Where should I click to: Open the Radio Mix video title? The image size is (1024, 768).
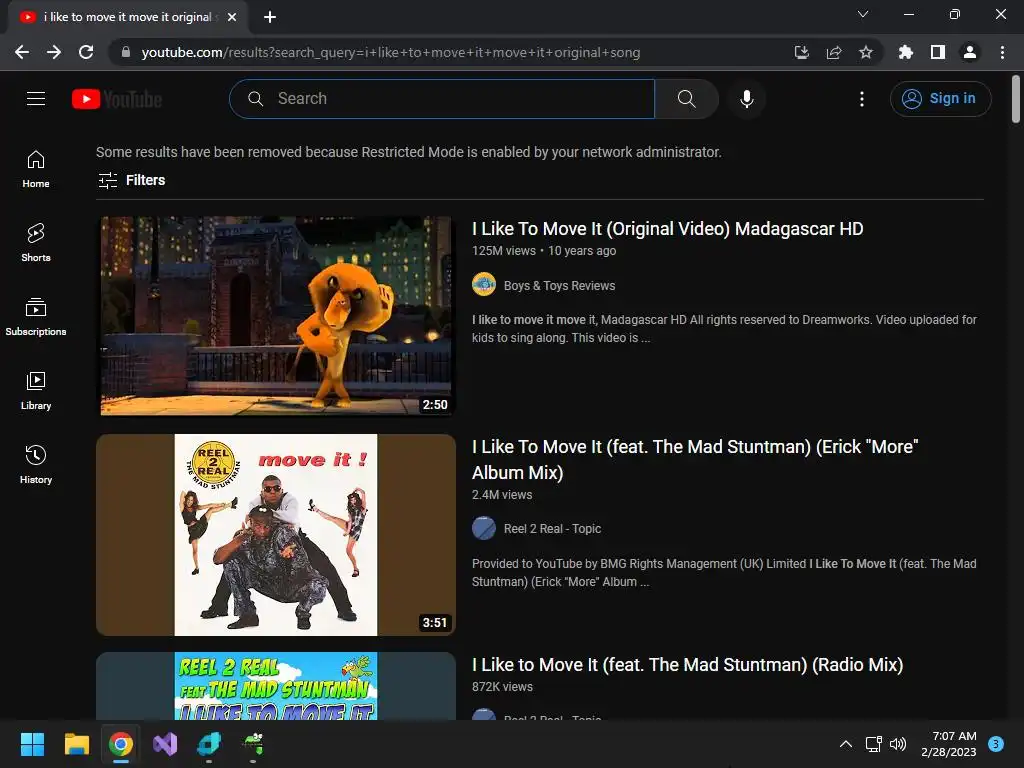[688, 665]
